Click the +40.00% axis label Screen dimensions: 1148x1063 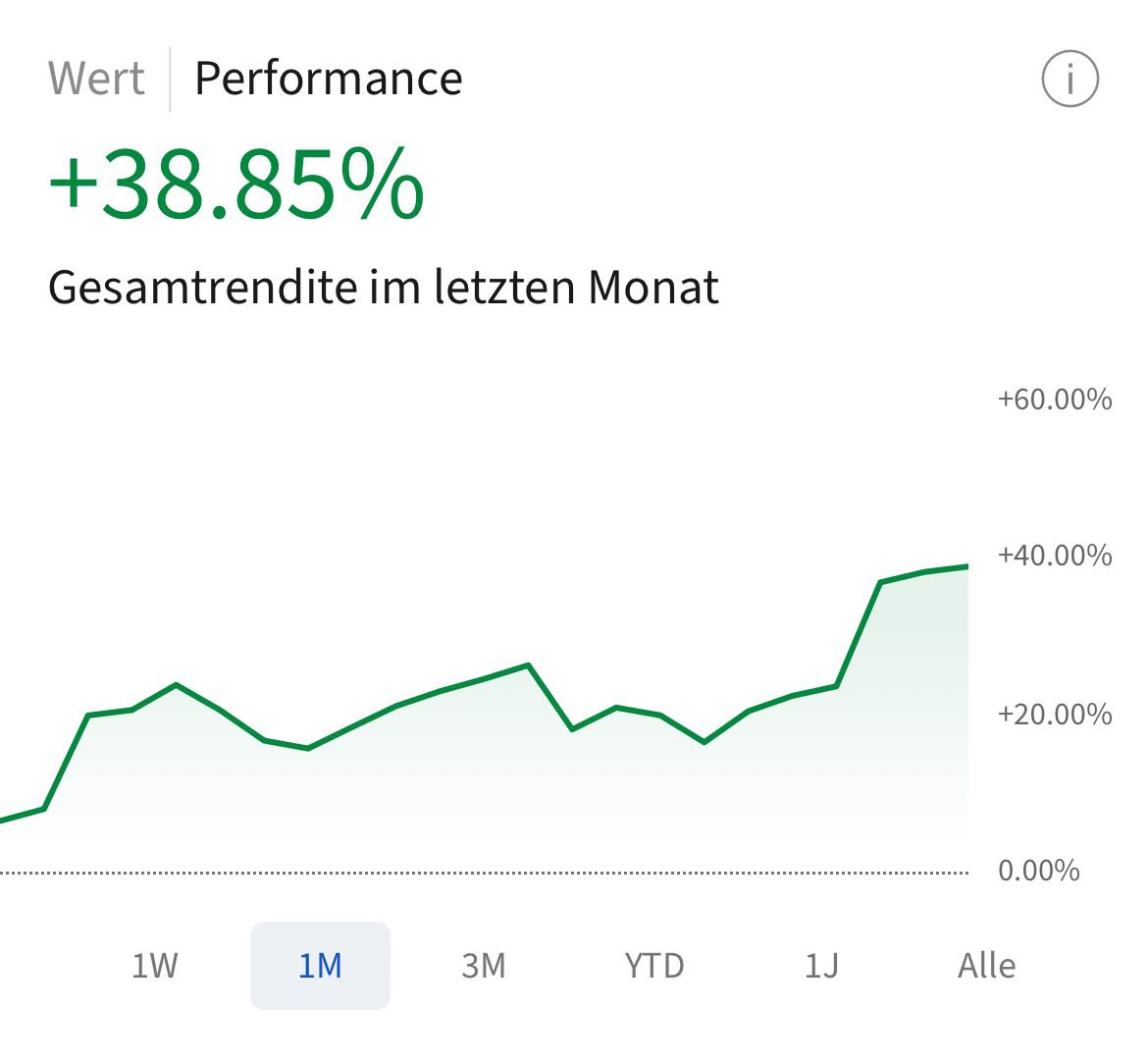coord(1055,556)
